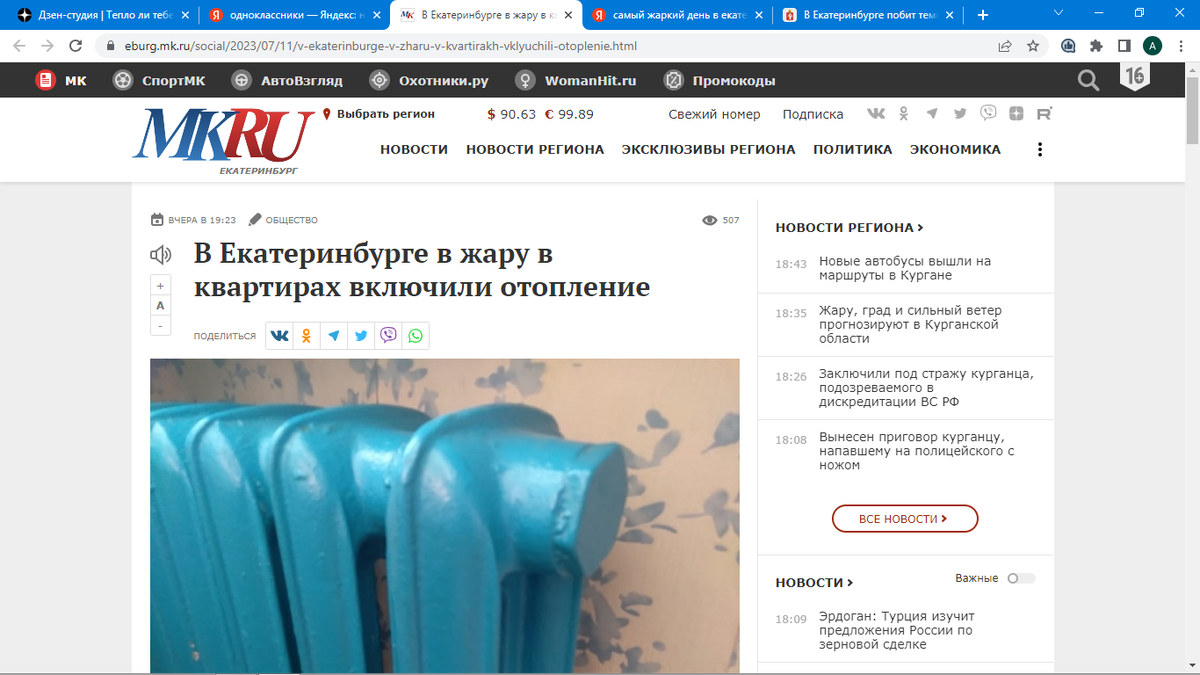1200x675 pixels.
Task: Open the Промокоды link
Action: (x=720, y=81)
